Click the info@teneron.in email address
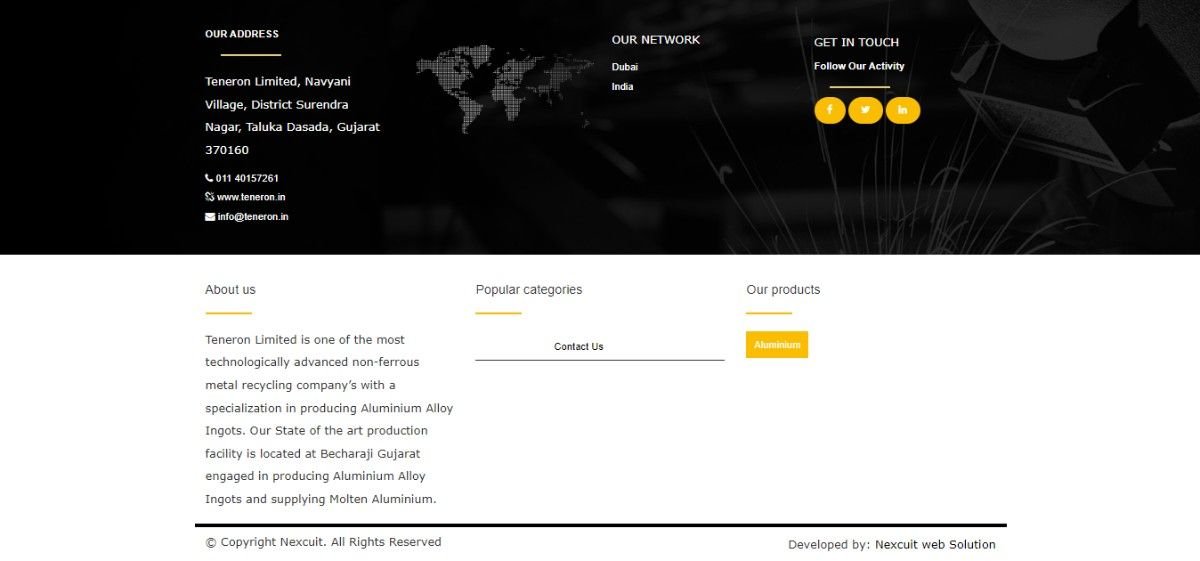Screen dimensions: 1200x561 (253, 217)
